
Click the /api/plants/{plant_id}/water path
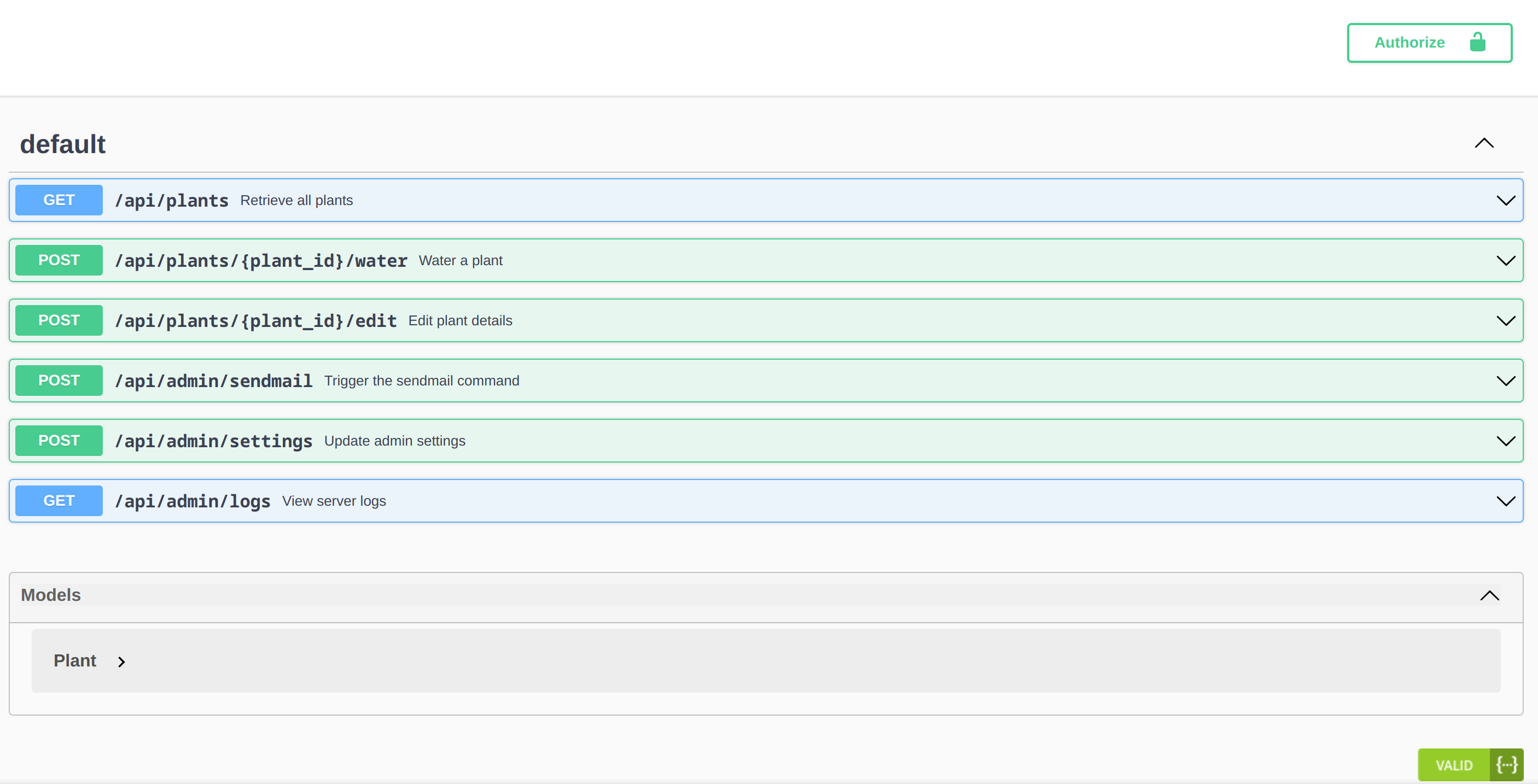(261, 261)
